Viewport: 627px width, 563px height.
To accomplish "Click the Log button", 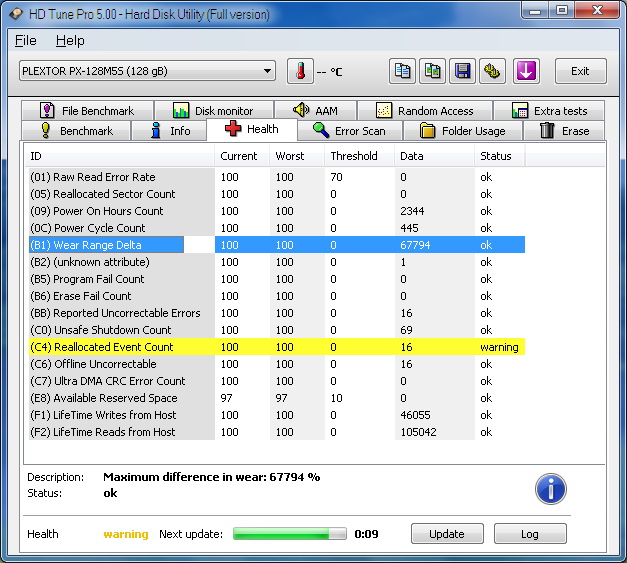I will pos(530,534).
